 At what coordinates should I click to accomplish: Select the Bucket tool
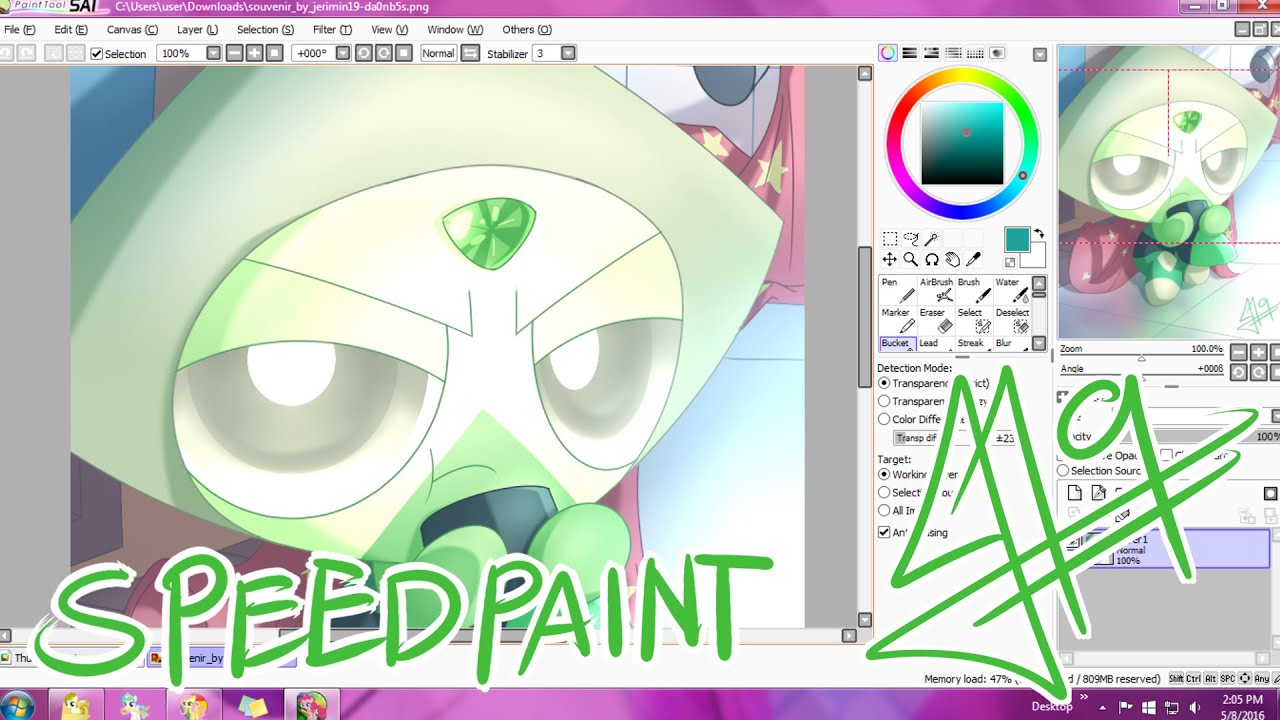898,343
